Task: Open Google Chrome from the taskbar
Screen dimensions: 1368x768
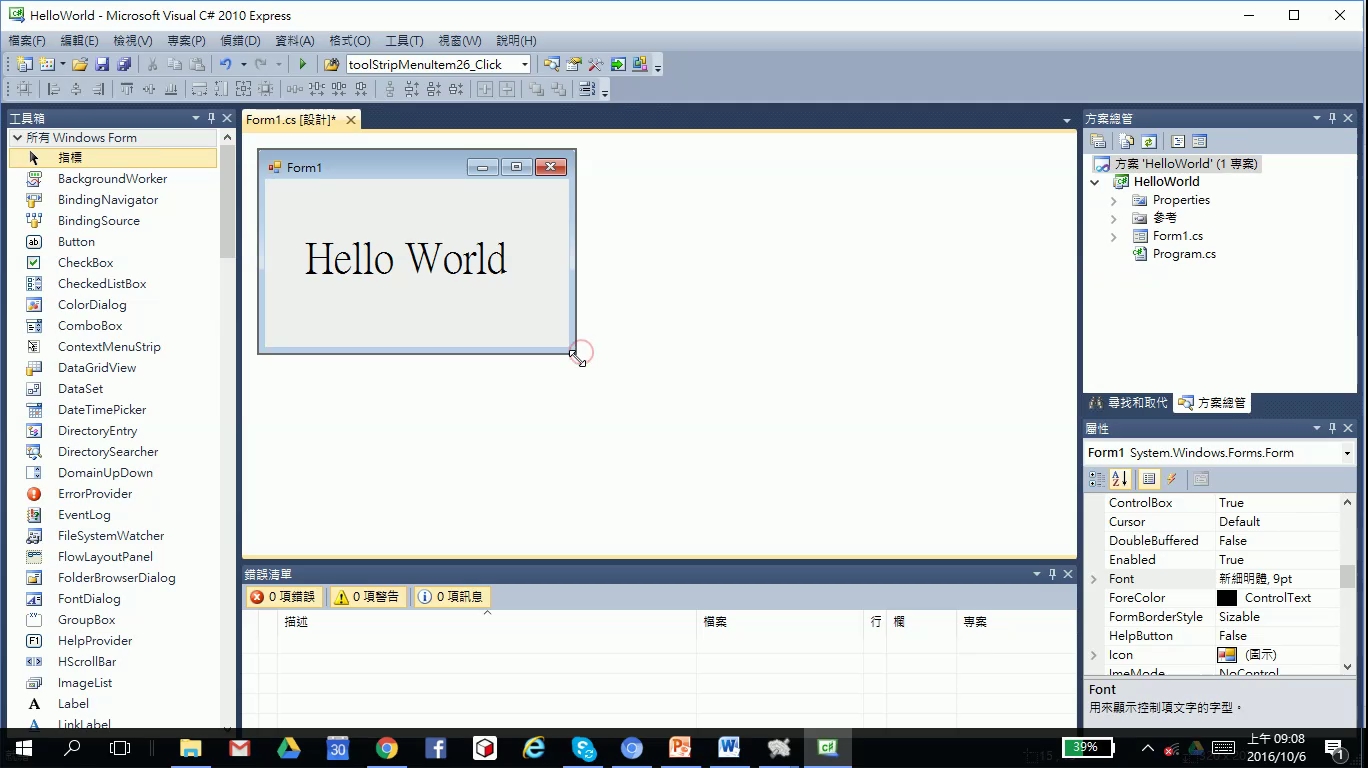Action: click(x=387, y=747)
